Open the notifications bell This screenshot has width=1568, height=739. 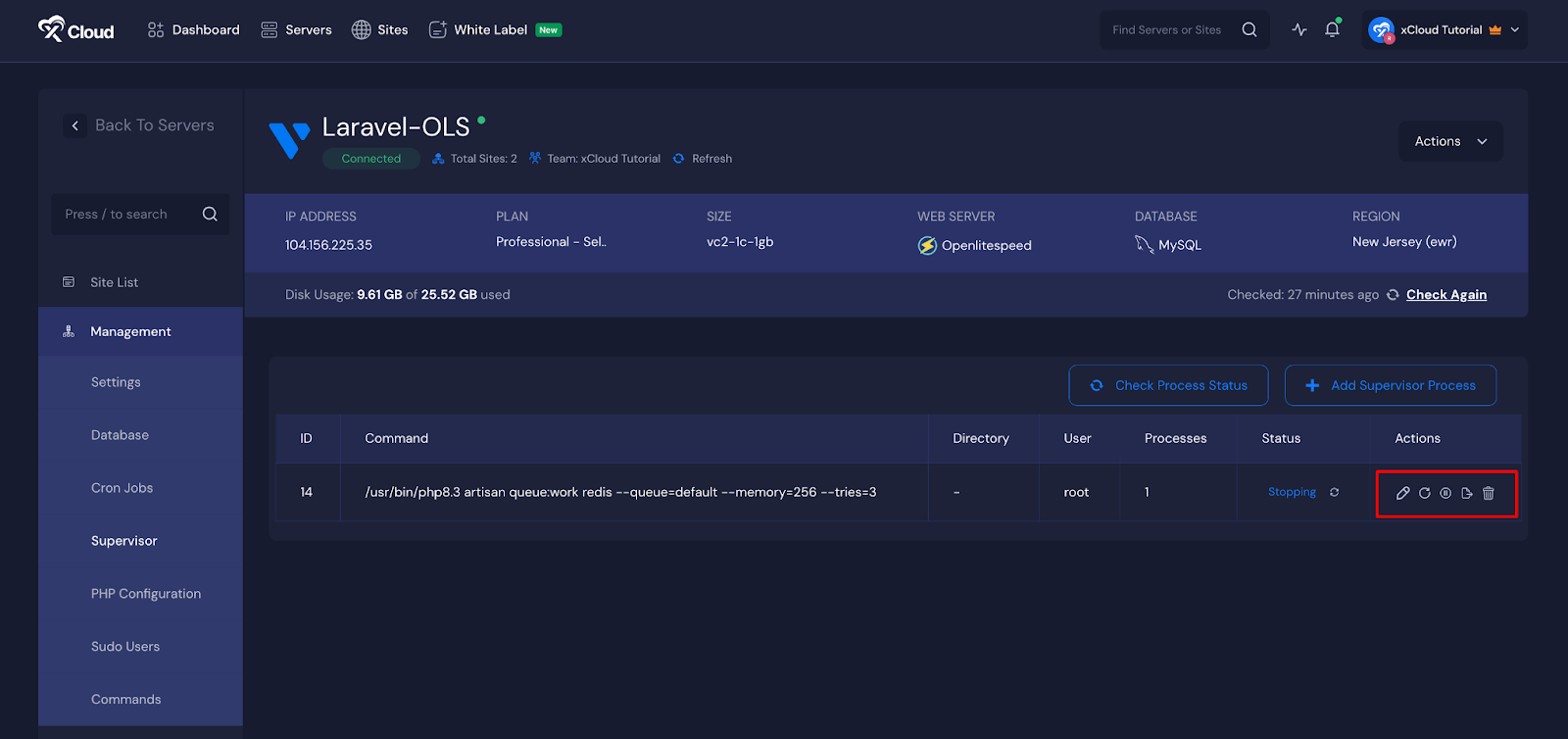click(x=1332, y=29)
